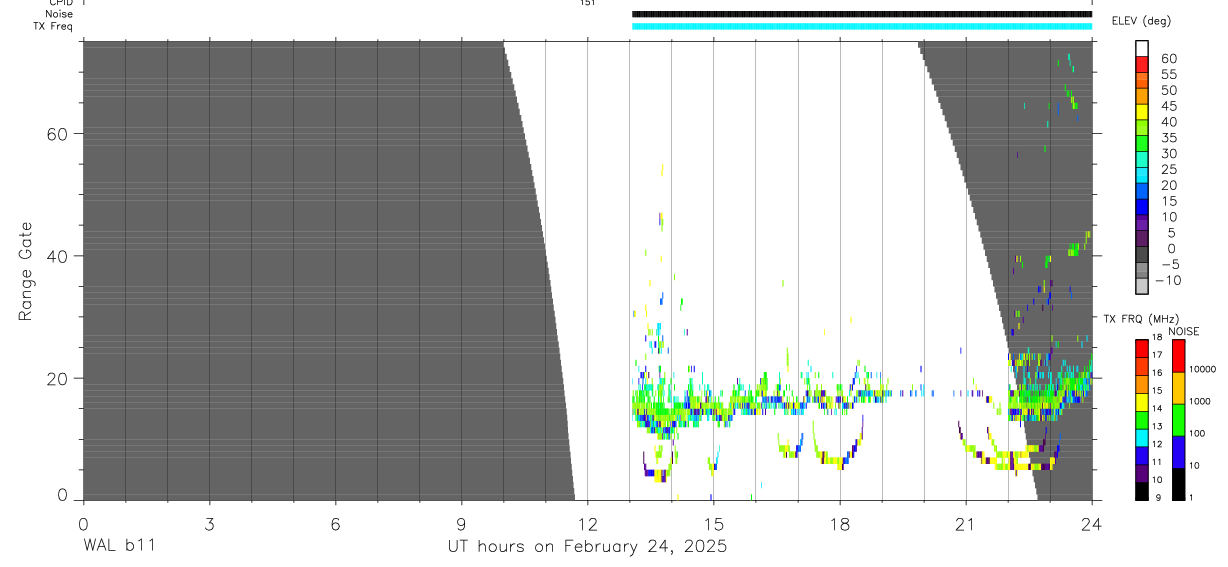The width and height of the screenshot is (1228, 567).
Task: Click the green 30–35 degree elevation swatch
Action: (1142, 143)
